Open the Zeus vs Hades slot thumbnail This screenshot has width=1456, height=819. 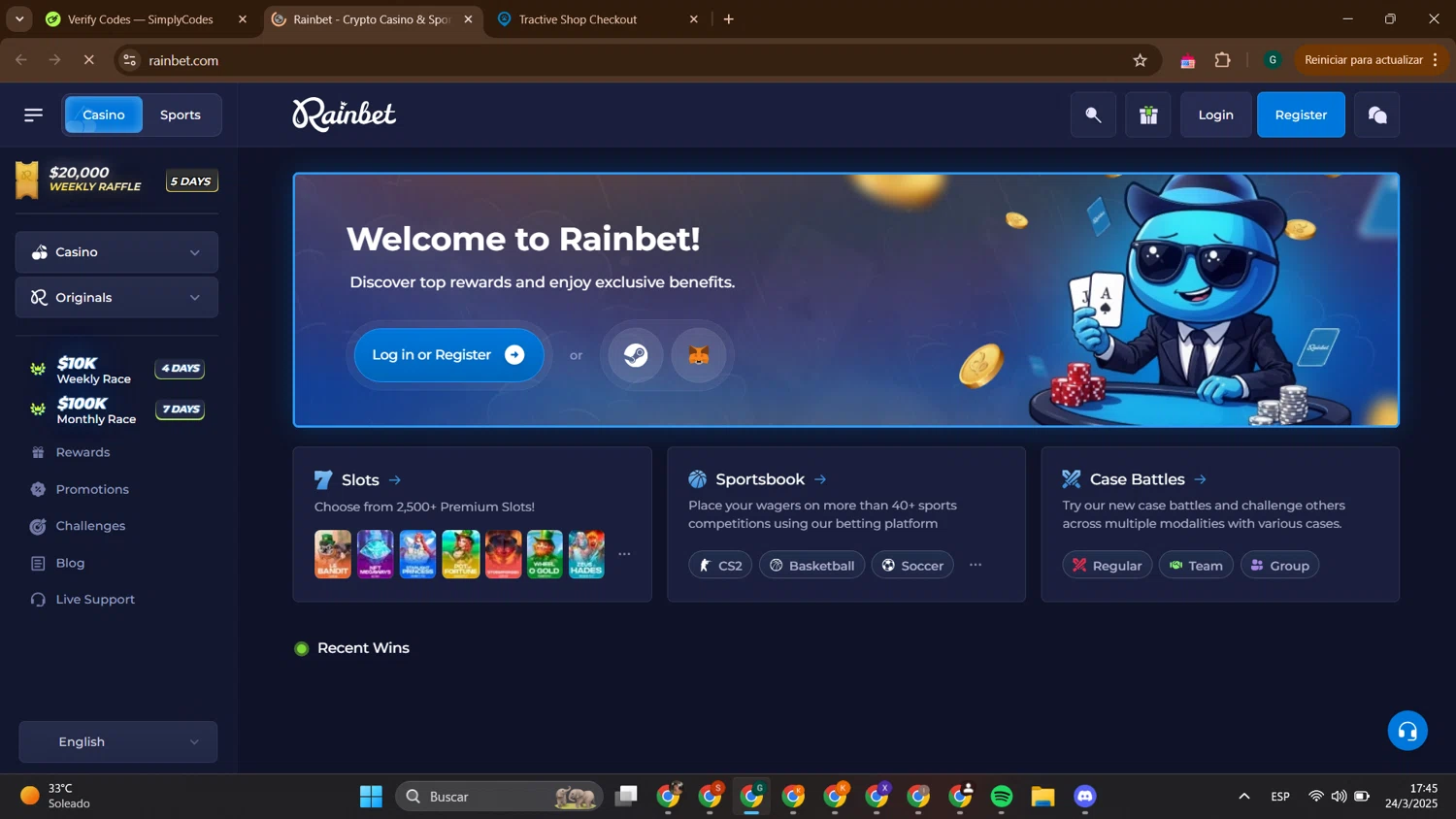[586, 554]
